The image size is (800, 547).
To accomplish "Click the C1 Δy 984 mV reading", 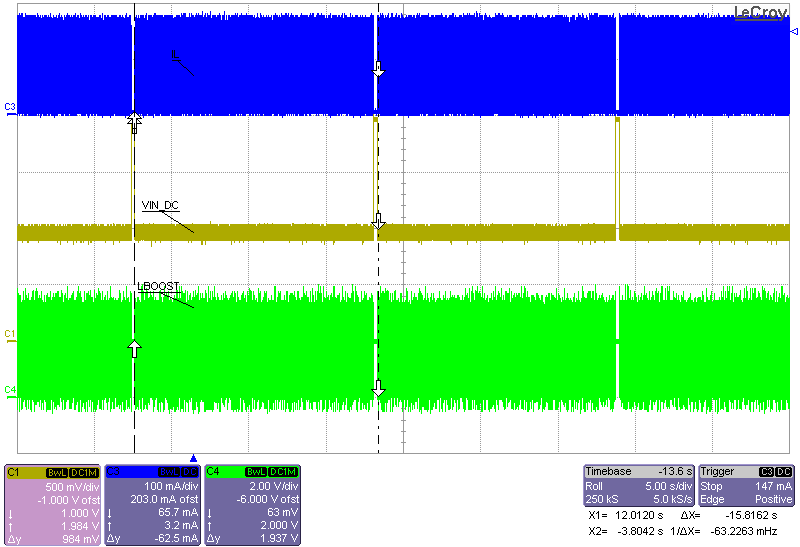I will (53, 539).
